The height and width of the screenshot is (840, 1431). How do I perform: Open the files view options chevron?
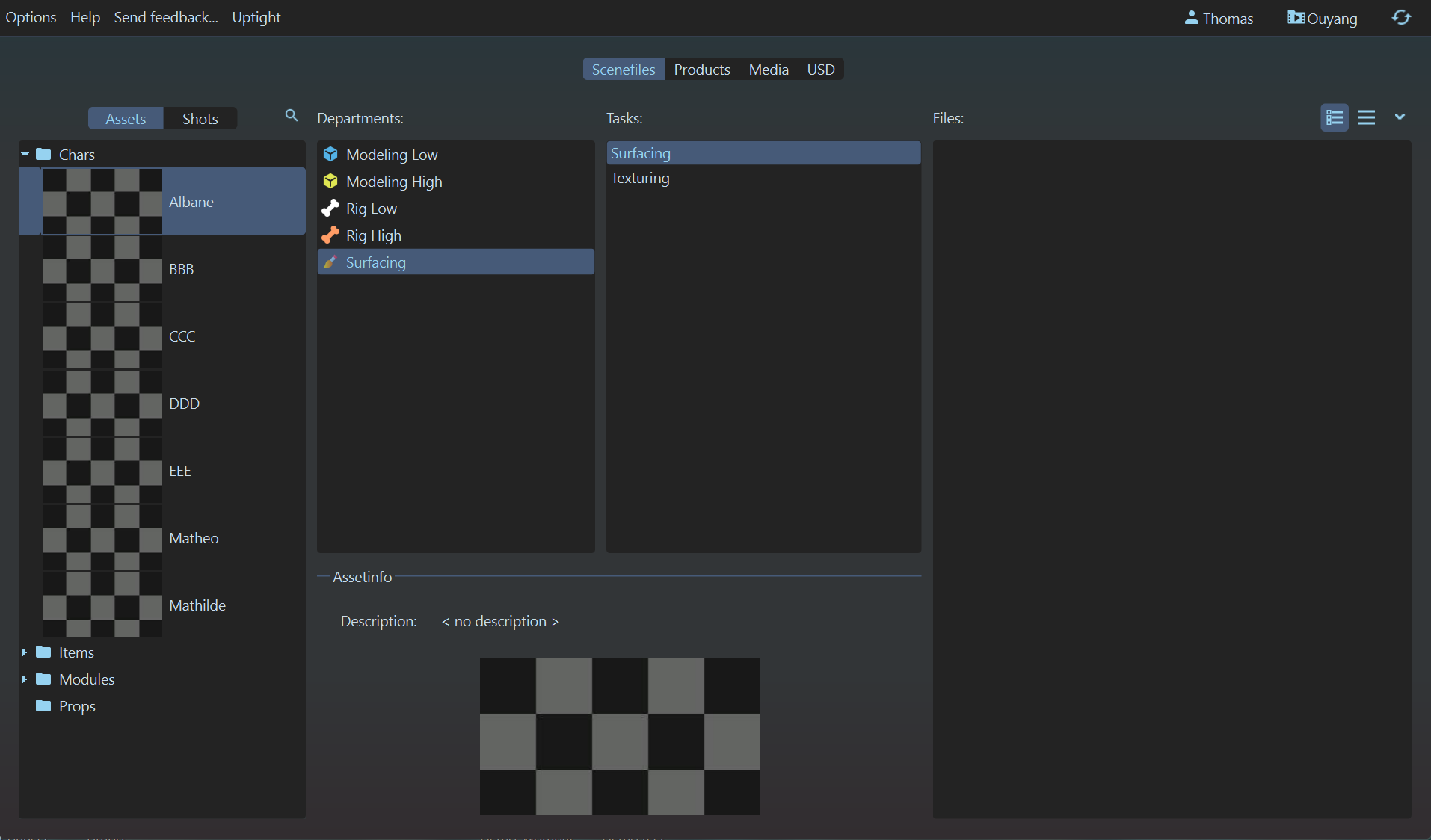click(x=1400, y=117)
